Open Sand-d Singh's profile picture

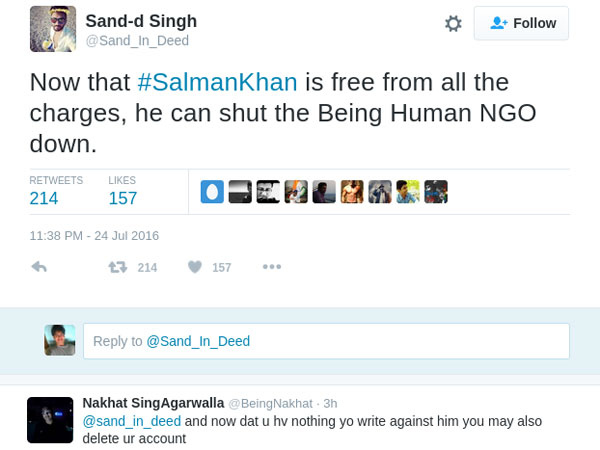click(53, 29)
